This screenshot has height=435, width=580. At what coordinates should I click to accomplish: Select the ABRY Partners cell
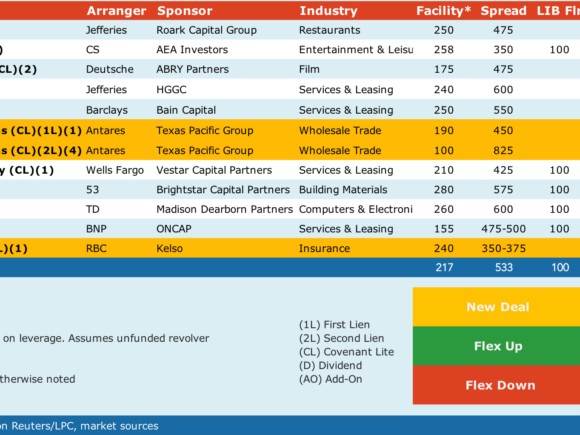(x=192, y=69)
